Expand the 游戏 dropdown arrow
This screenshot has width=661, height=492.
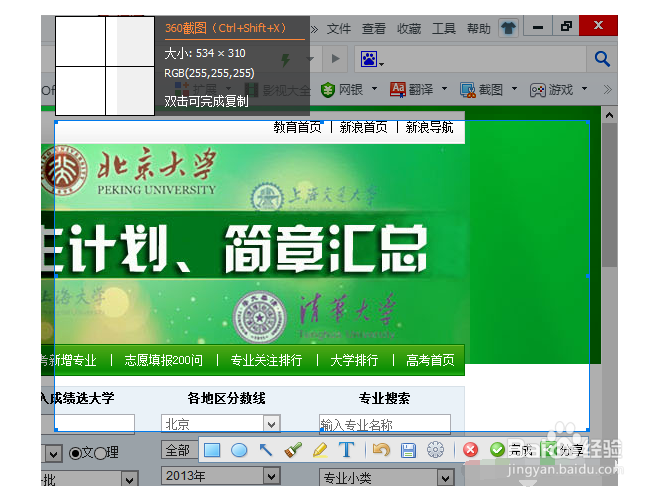pos(584,89)
